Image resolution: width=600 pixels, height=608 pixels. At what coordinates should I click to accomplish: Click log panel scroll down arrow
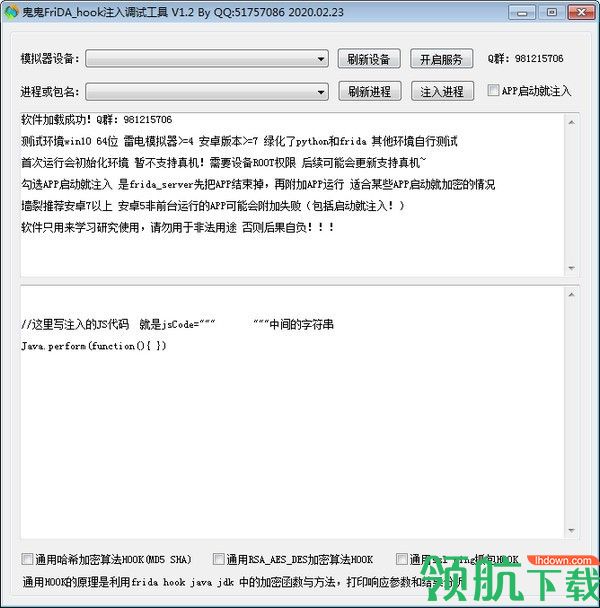click(571, 268)
